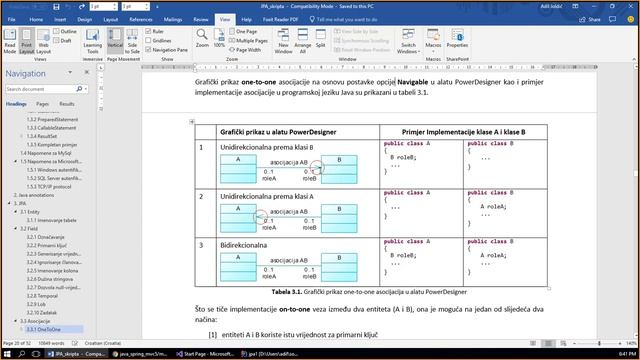The height and width of the screenshot is (360, 640).
Task: Toggle the Navigation Pane checkbox
Action: coord(167,50)
